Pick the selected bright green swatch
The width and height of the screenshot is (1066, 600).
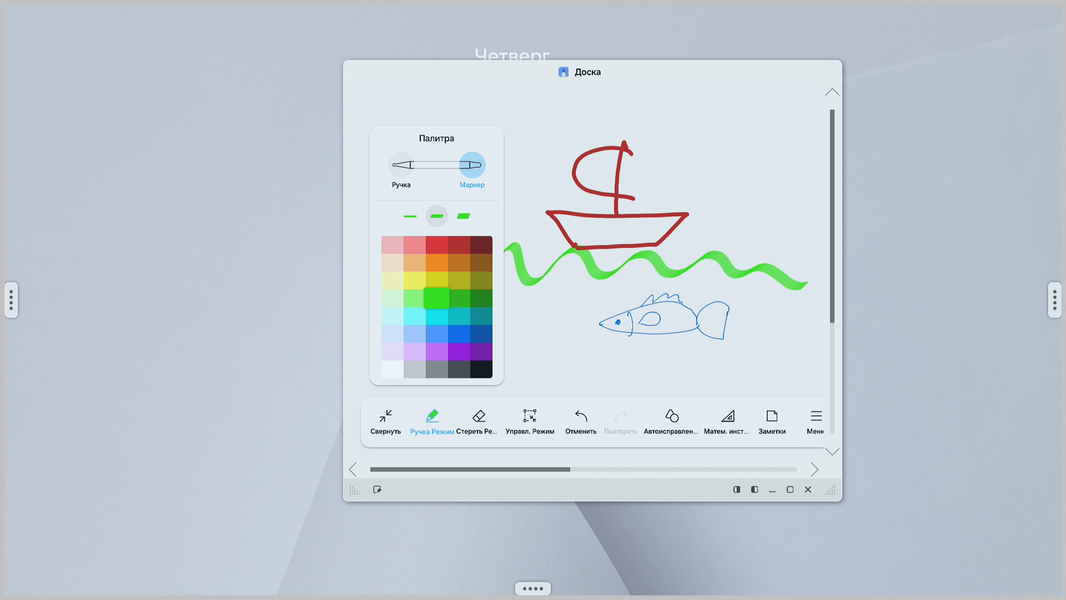[x=436, y=298]
